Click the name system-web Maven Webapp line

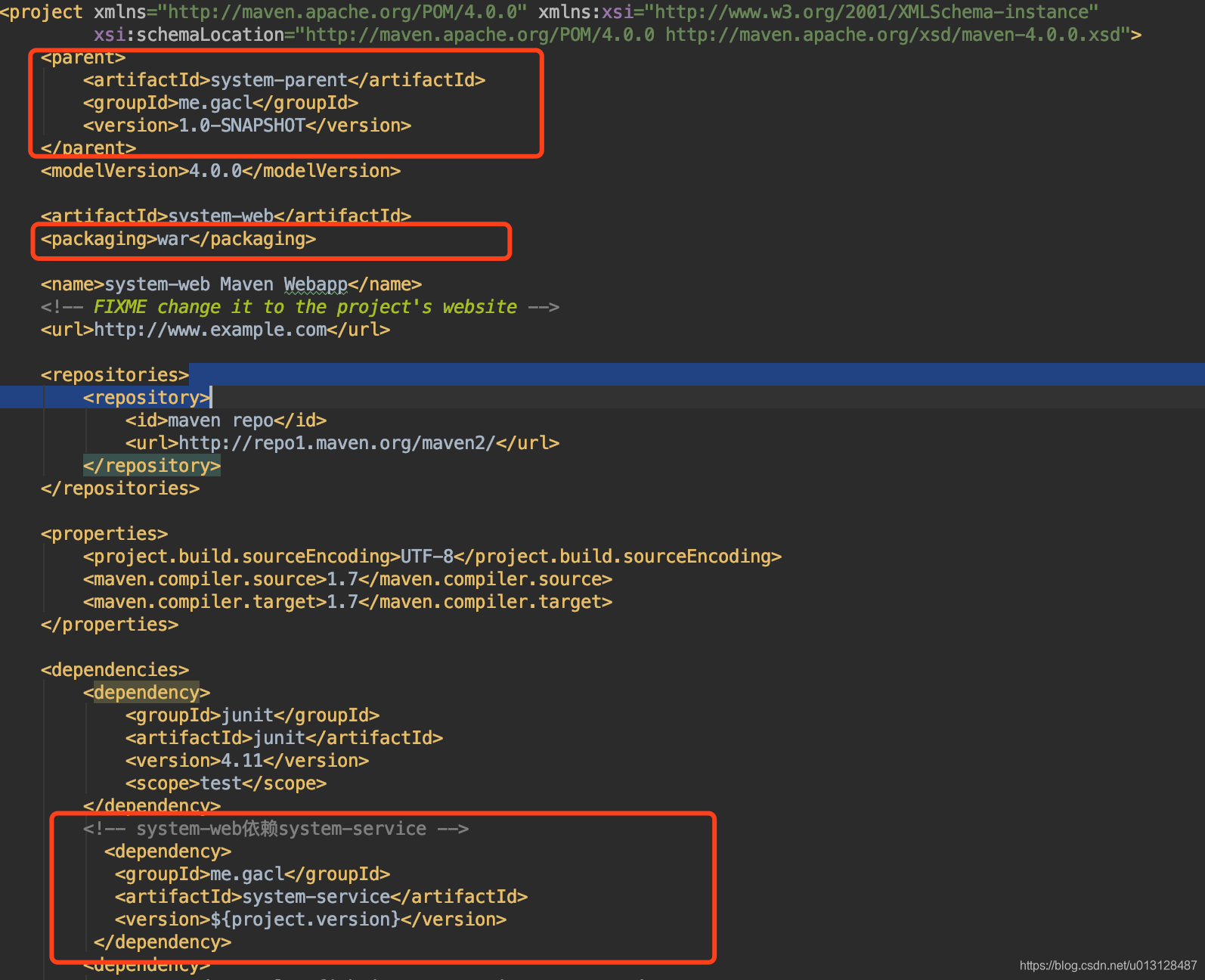[x=231, y=284]
